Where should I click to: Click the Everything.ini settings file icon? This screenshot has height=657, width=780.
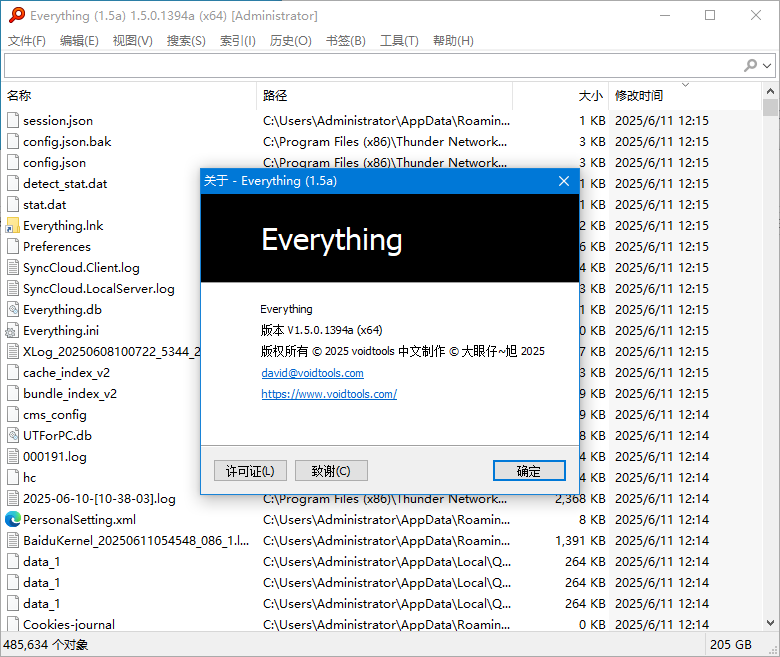tap(12, 331)
